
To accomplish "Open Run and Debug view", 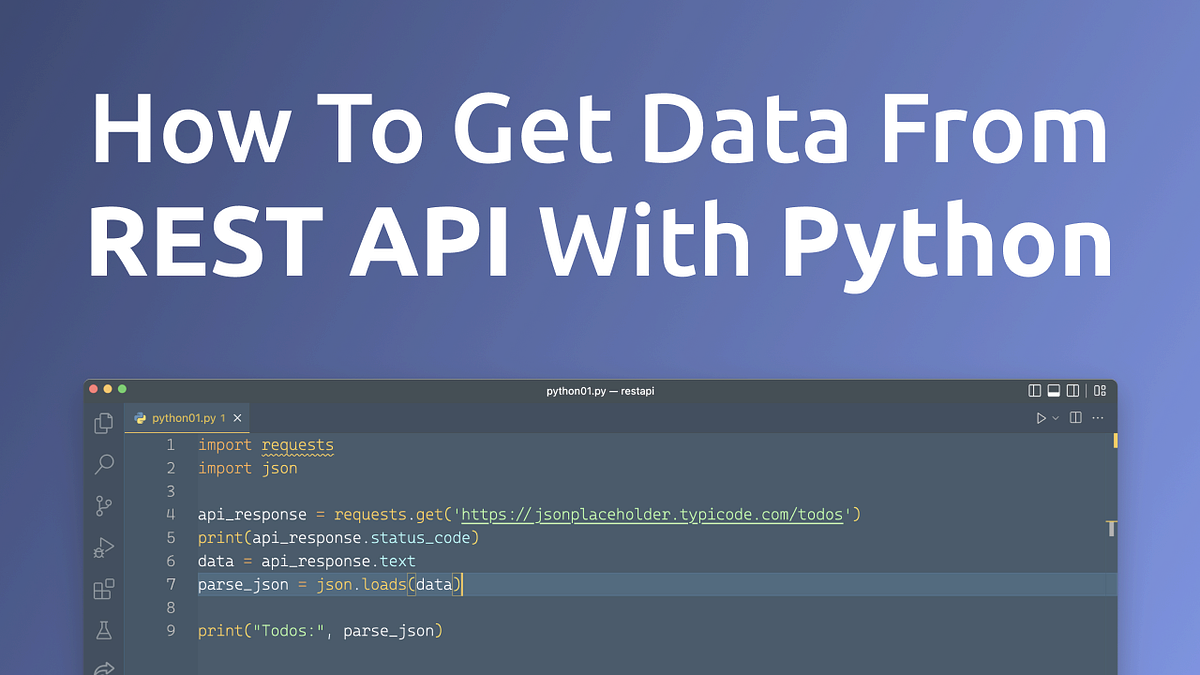I will coord(103,547).
